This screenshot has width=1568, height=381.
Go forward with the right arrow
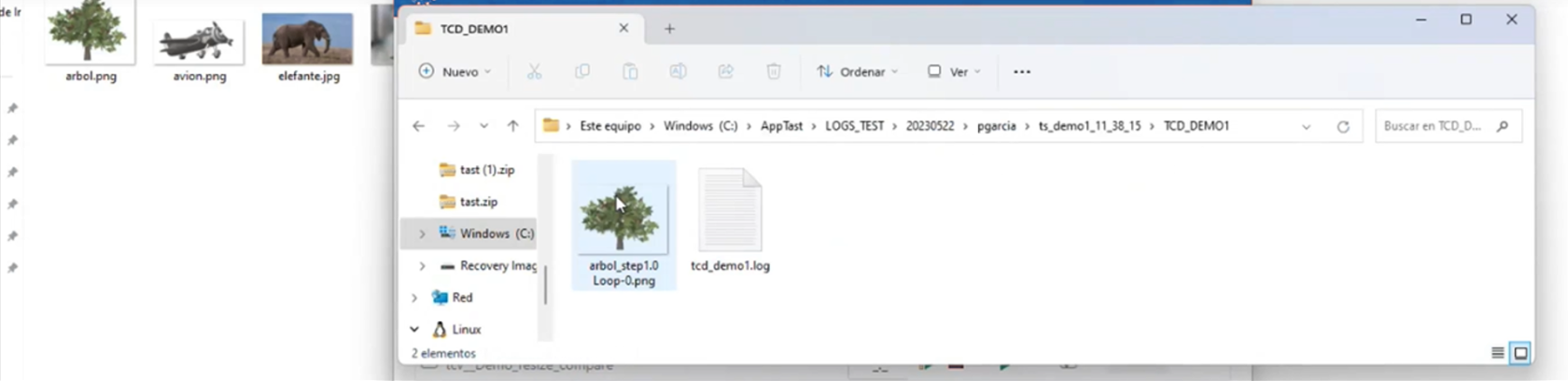click(x=454, y=126)
